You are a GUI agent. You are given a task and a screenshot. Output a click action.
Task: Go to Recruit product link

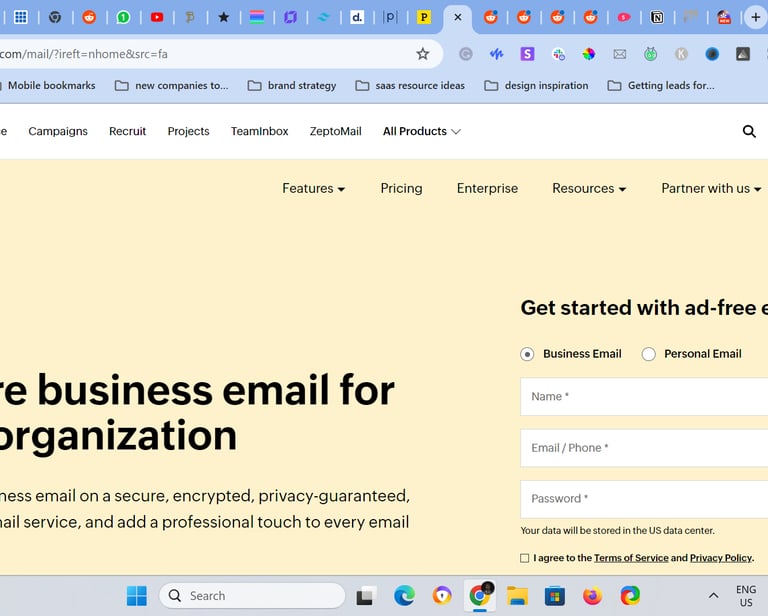(127, 131)
